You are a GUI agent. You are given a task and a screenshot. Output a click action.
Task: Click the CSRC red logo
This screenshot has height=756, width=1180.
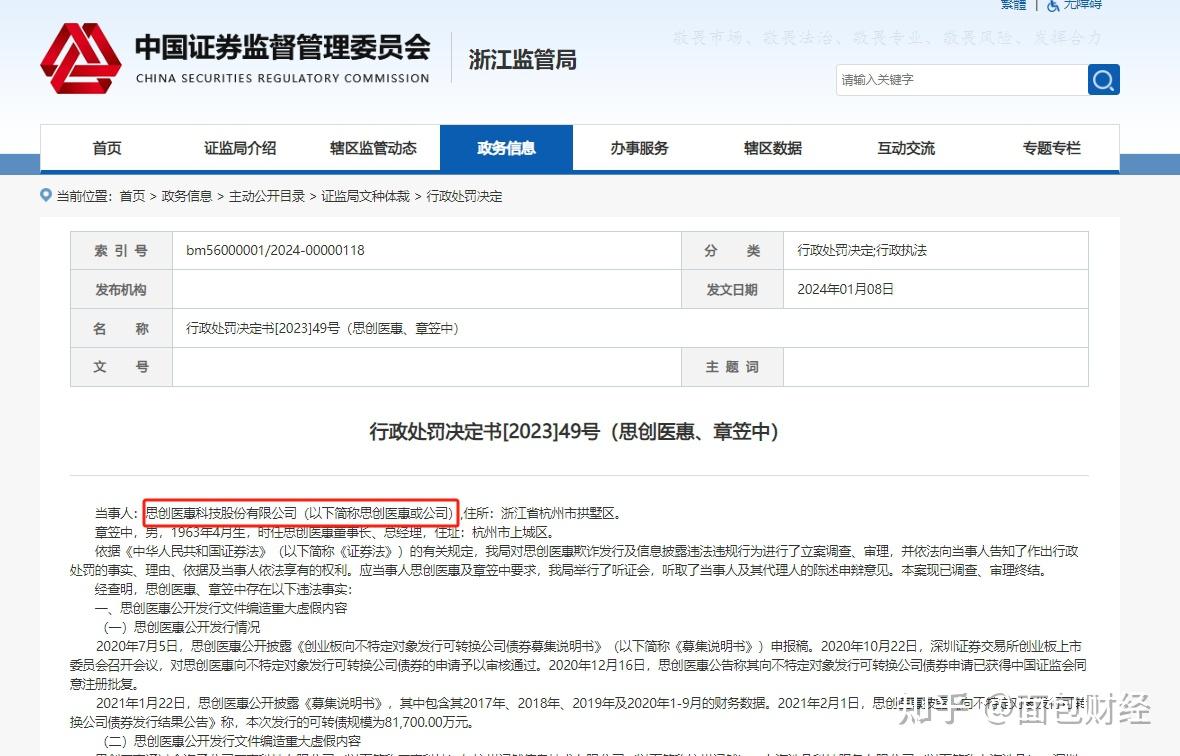(81, 59)
